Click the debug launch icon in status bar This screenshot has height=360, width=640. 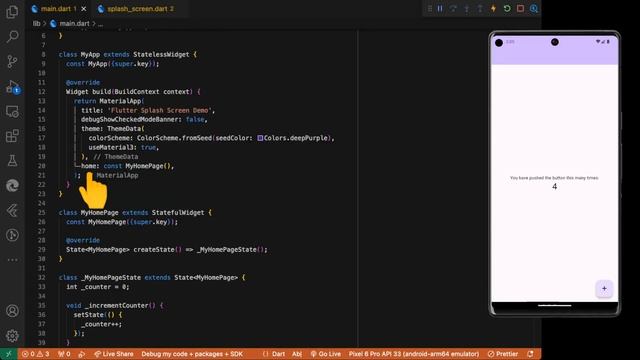click(82, 354)
